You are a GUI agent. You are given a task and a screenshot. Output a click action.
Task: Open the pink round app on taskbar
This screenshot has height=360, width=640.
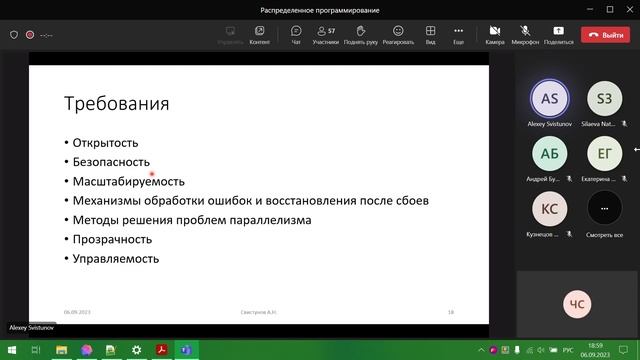[x=87, y=350]
